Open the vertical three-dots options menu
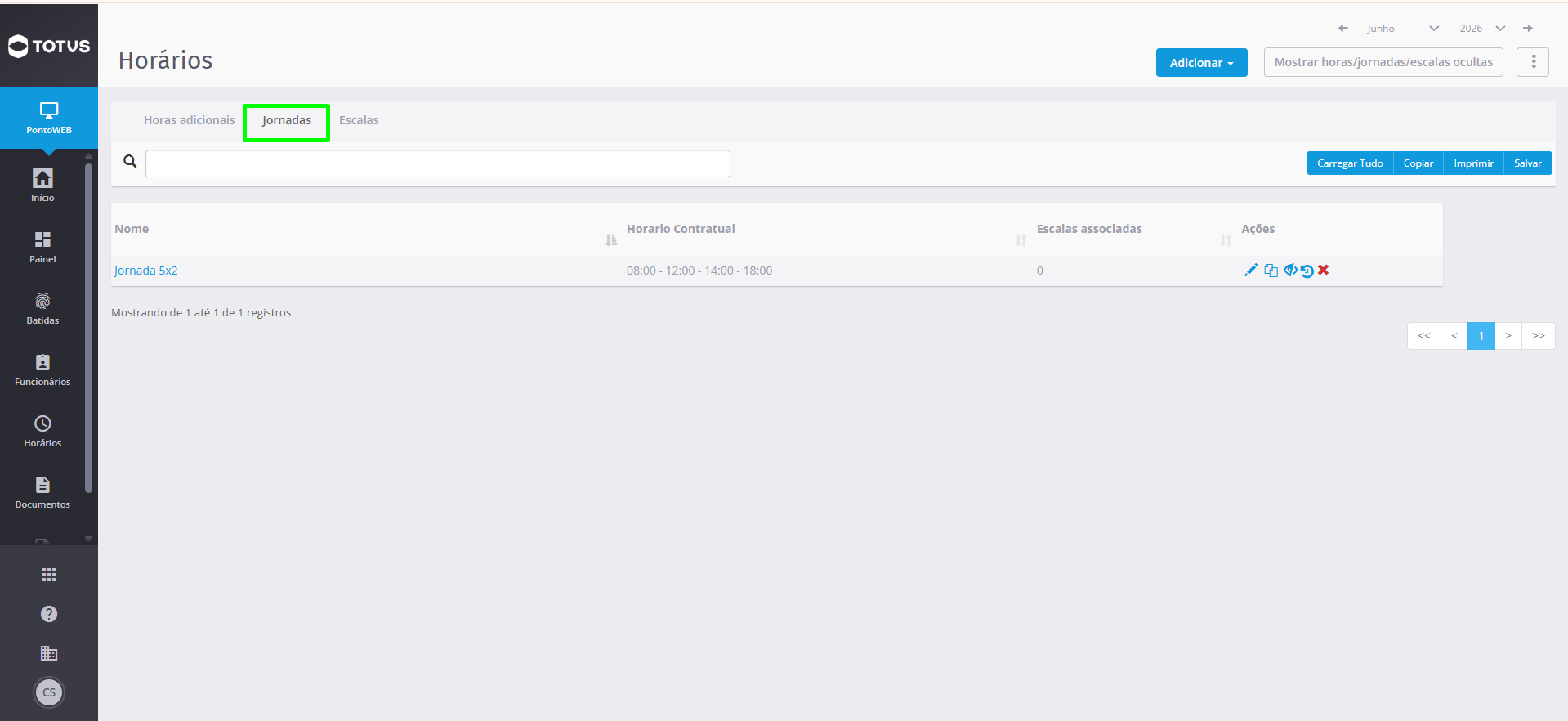Screen dimensions: 1568x721 pos(1533,62)
